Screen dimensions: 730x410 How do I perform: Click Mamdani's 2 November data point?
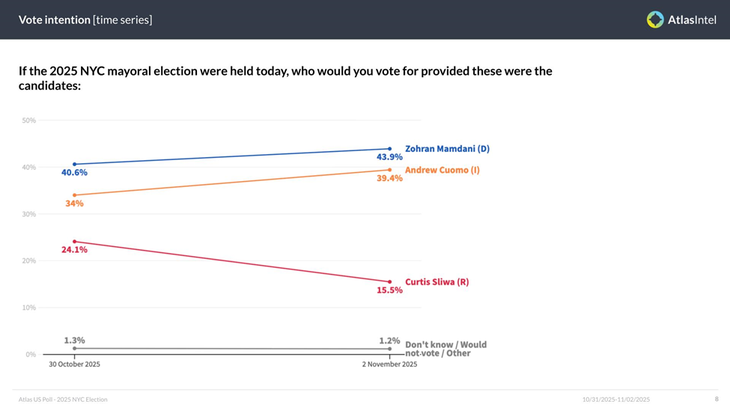[390, 149]
